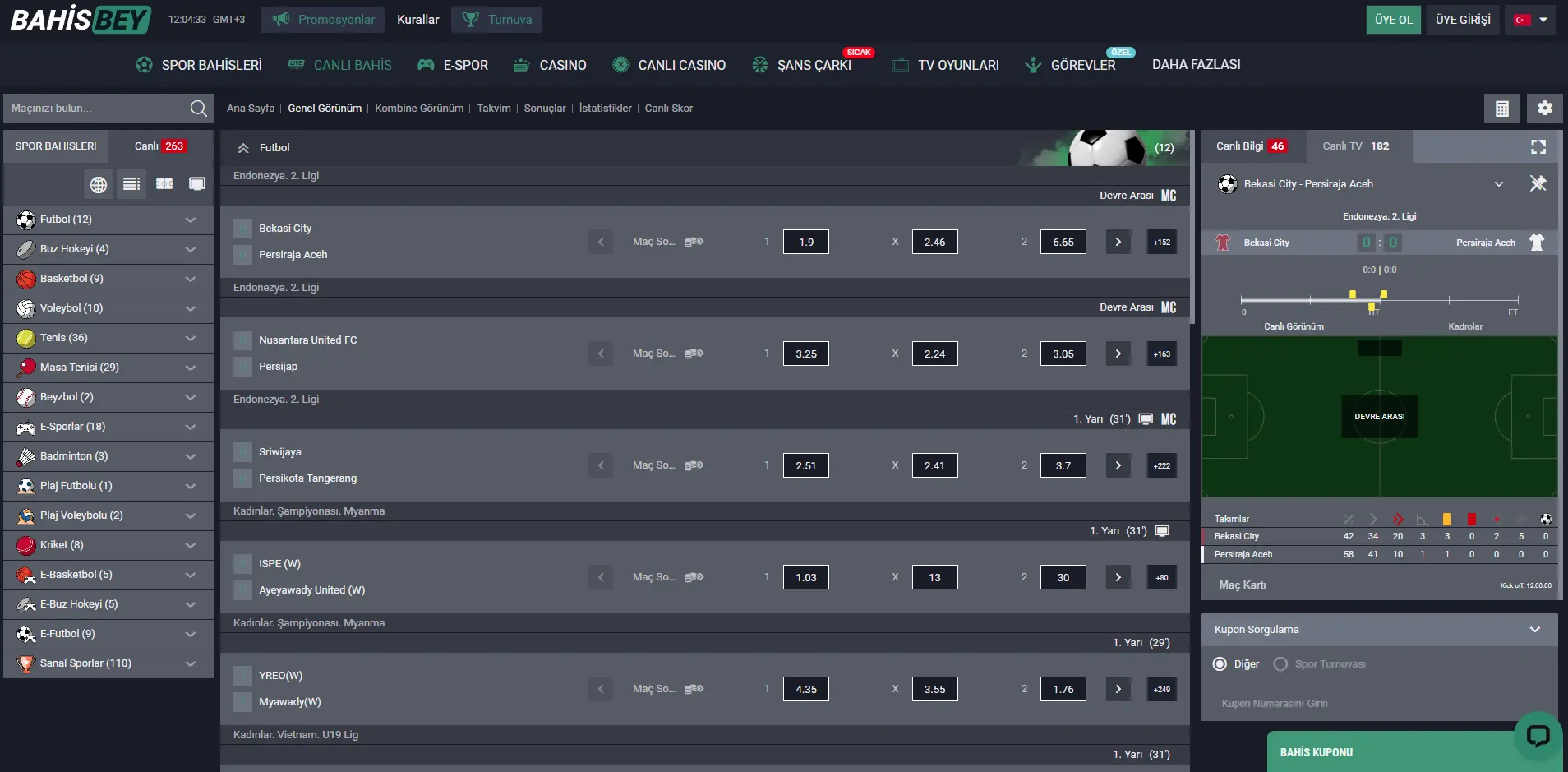The width and height of the screenshot is (1568, 772).
Task: Click the match timeline progress bar
Action: pyautogui.click(x=1379, y=300)
